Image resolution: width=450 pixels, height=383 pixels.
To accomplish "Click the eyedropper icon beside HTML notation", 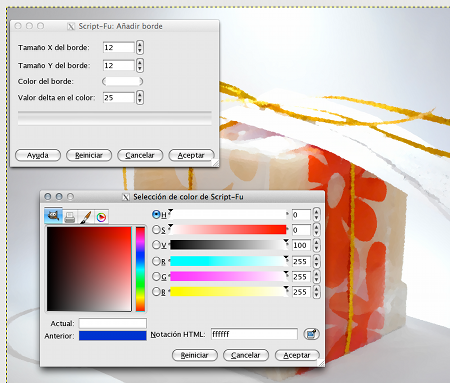I will (311, 334).
